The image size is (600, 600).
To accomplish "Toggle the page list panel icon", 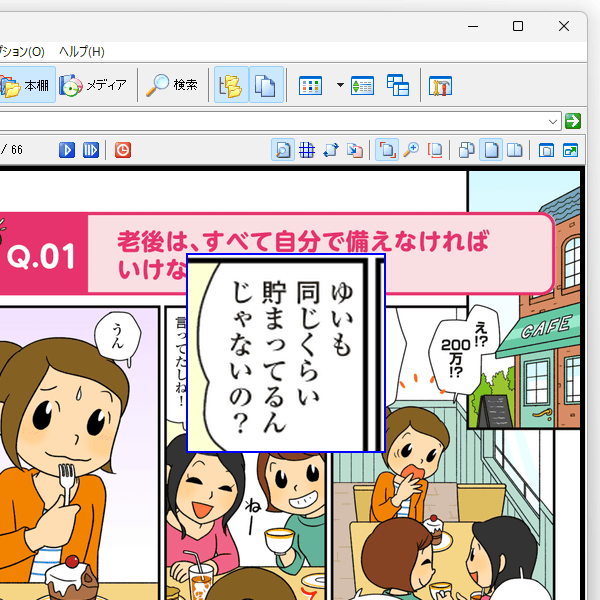I will (266, 85).
